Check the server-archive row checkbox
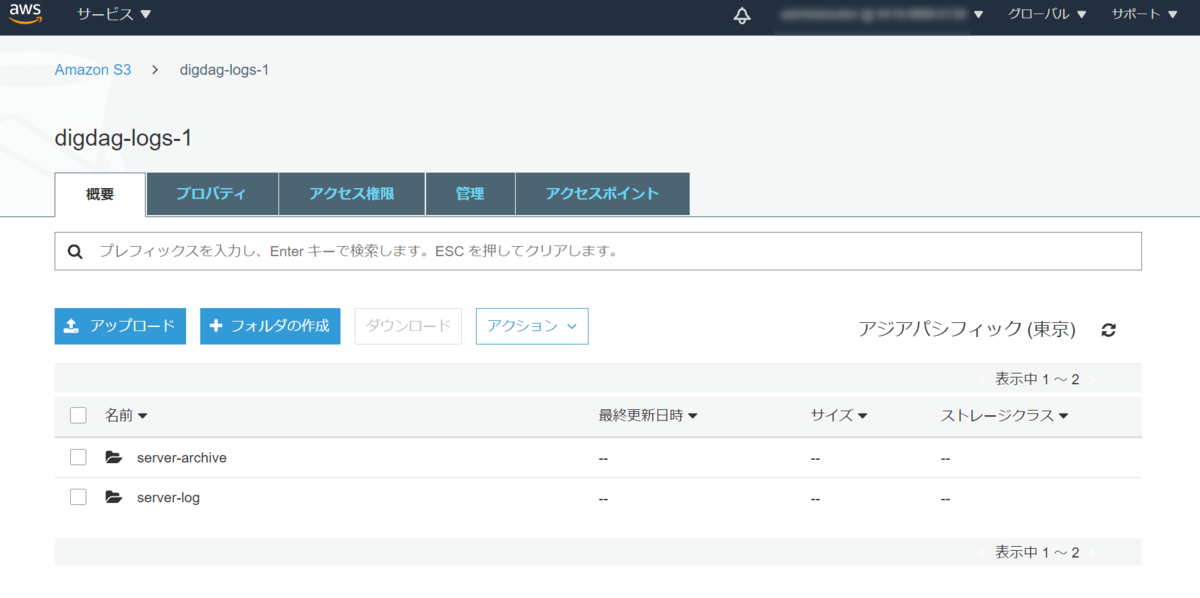This screenshot has width=1200, height=598. point(78,458)
